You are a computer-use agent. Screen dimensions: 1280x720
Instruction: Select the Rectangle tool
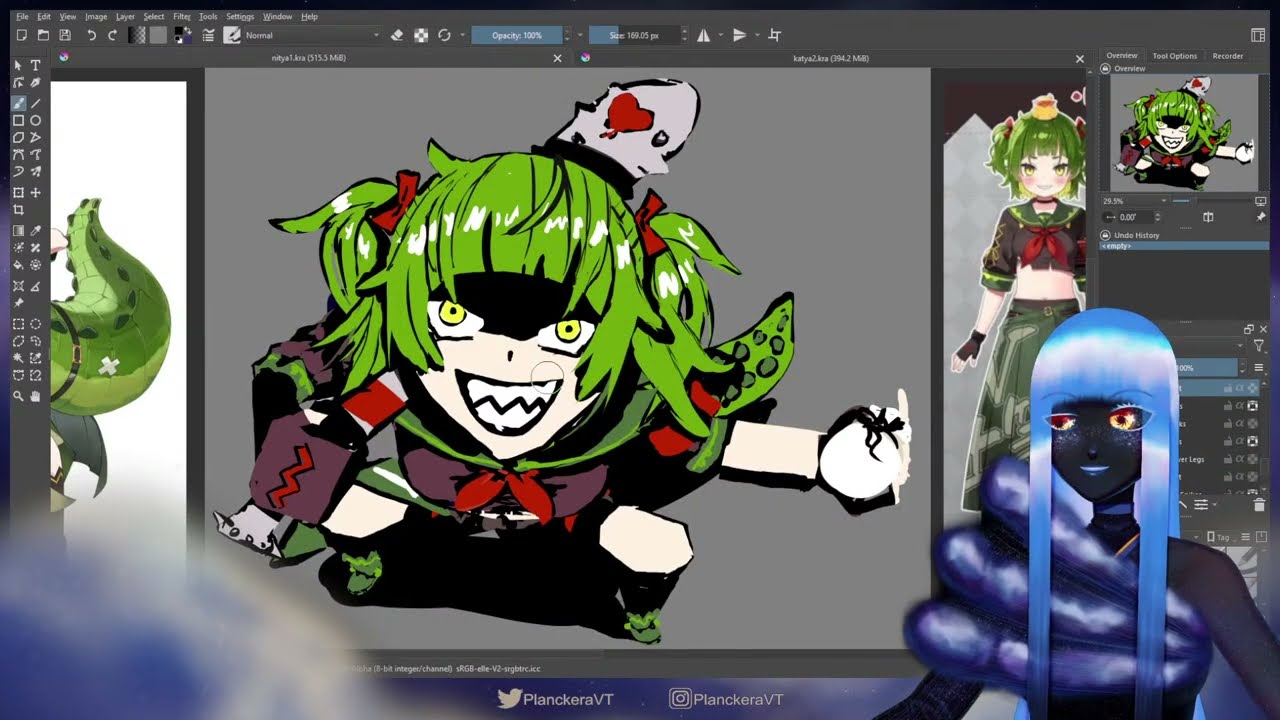pyautogui.click(x=18, y=120)
